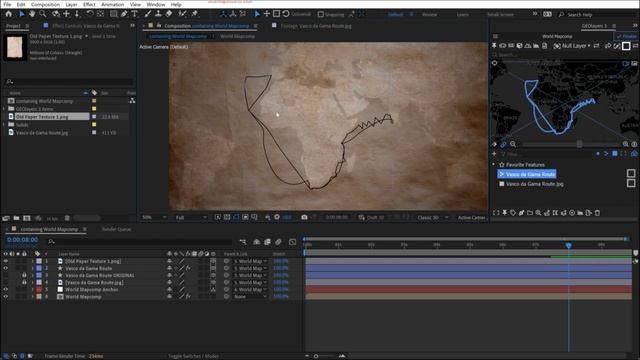640x360 pixels.
Task: Delete selected project item with trash icon
Action: [67, 218]
